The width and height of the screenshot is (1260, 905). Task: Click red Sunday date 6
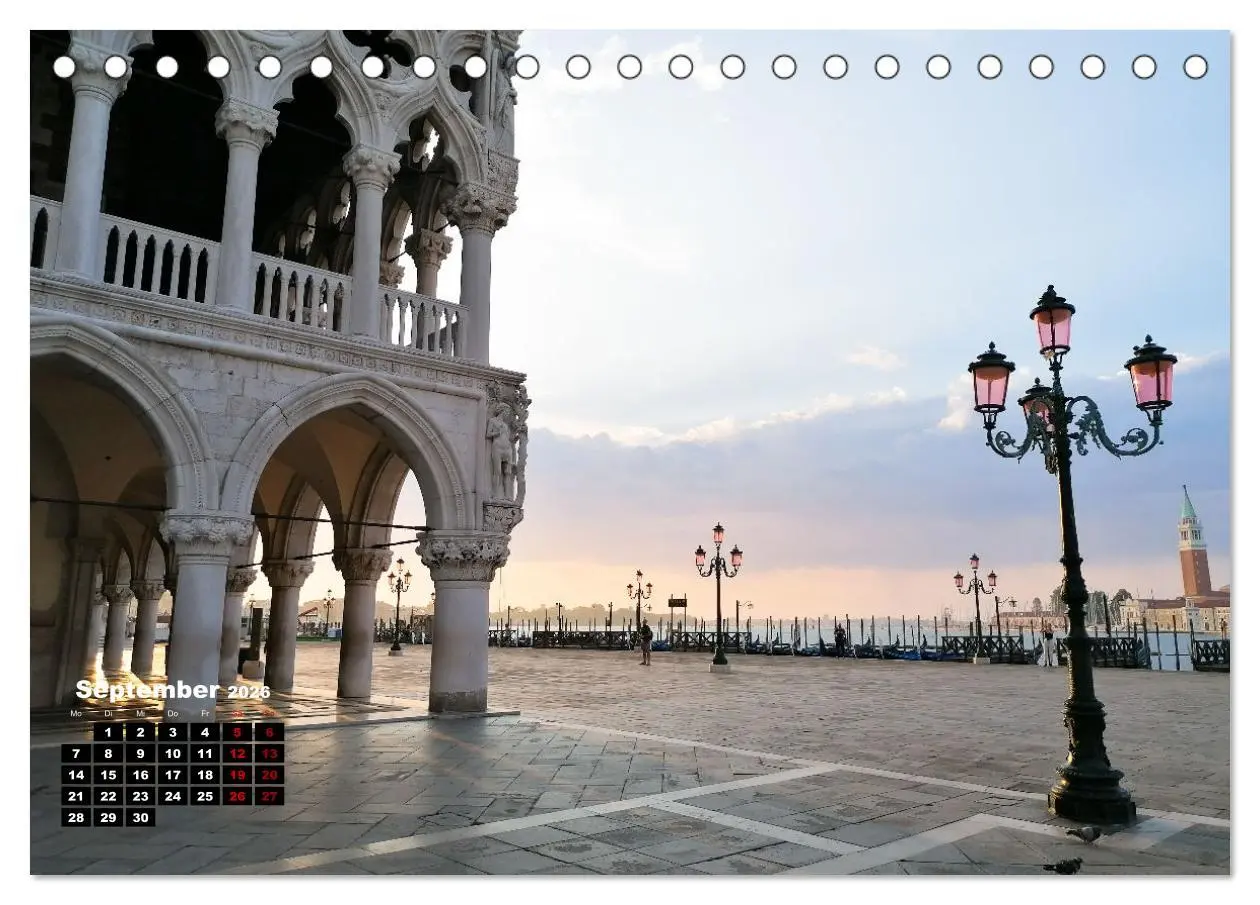click(269, 732)
